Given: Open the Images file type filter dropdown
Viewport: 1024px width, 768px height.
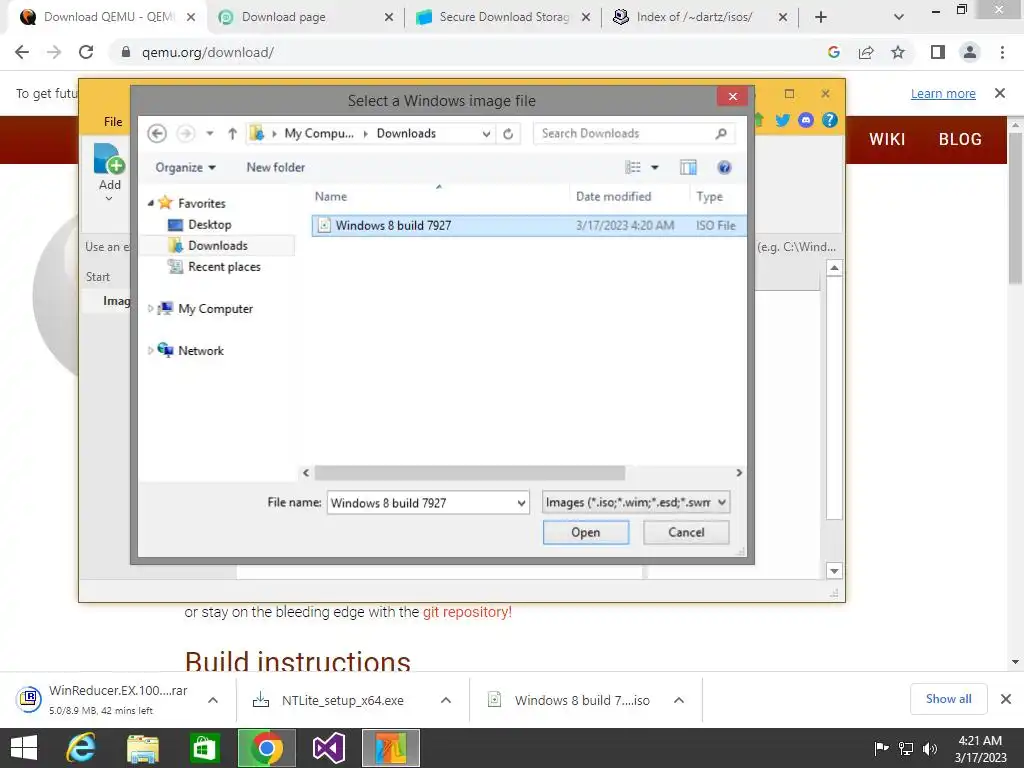Looking at the screenshot, I should coord(635,503).
